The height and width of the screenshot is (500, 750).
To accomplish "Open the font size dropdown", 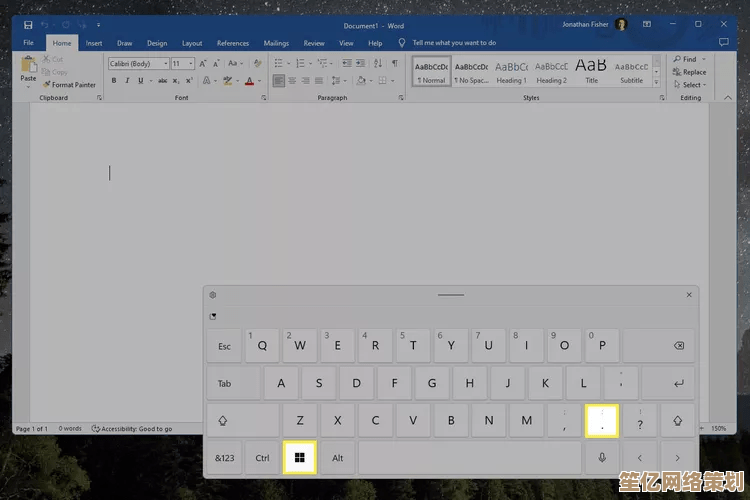I will (x=190, y=63).
